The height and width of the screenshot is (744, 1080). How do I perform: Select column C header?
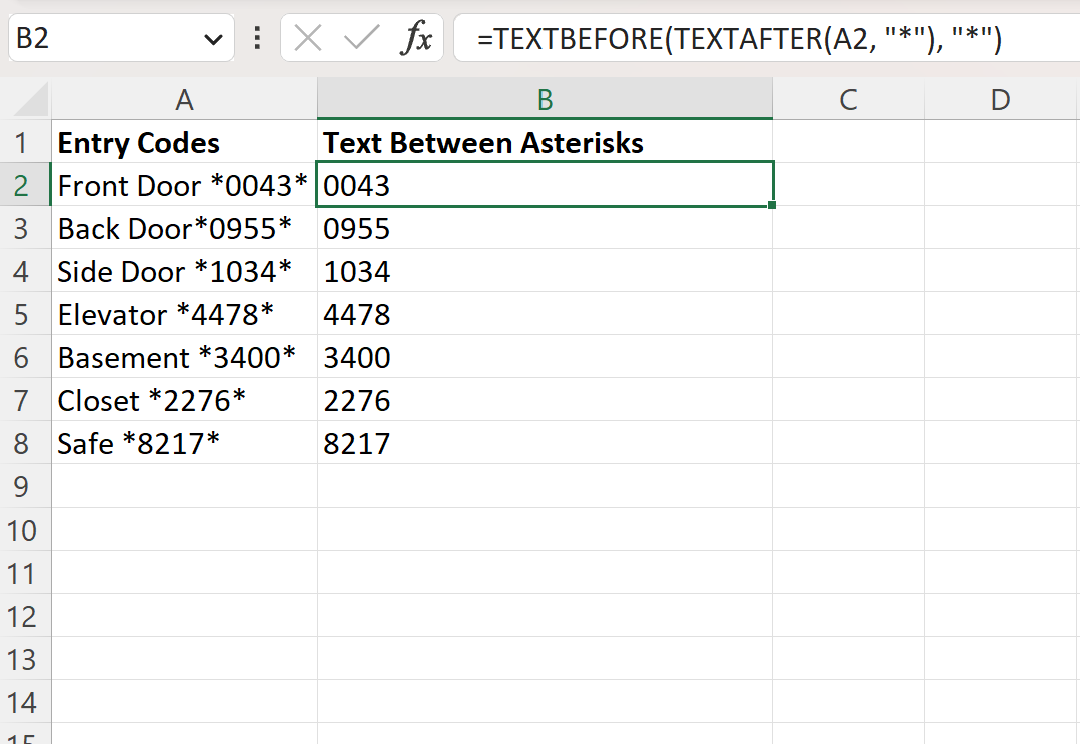click(x=849, y=100)
